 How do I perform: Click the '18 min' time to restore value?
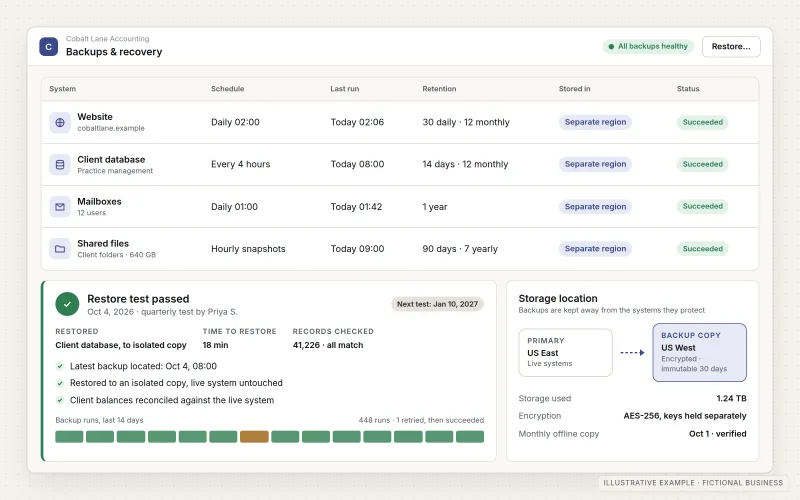click(215, 345)
